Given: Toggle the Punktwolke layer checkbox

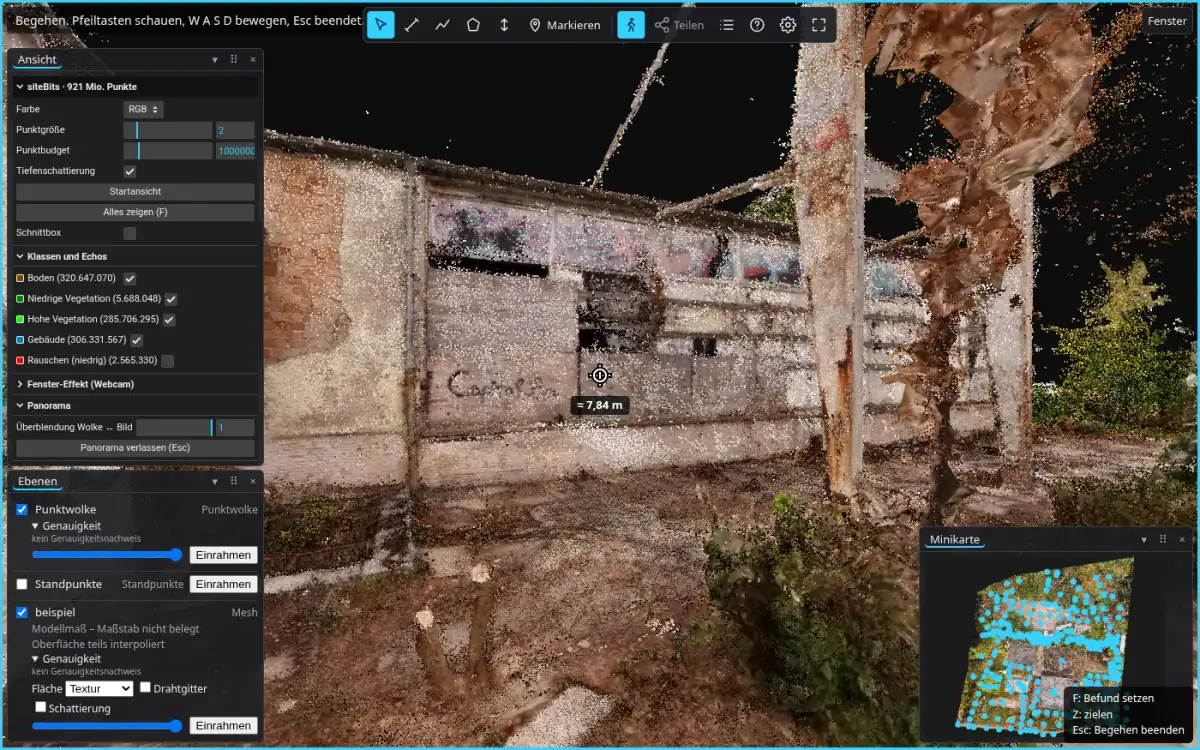Looking at the screenshot, I should tap(22, 510).
